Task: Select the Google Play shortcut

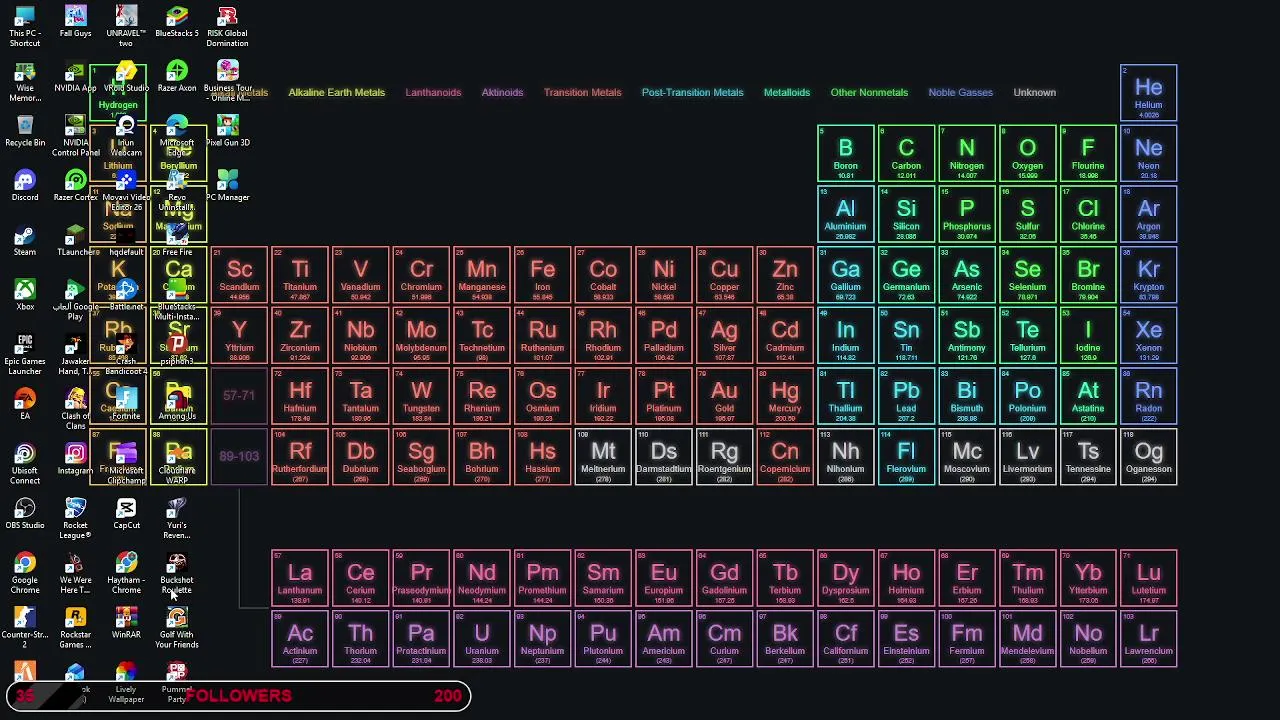Action: (x=76, y=300)
